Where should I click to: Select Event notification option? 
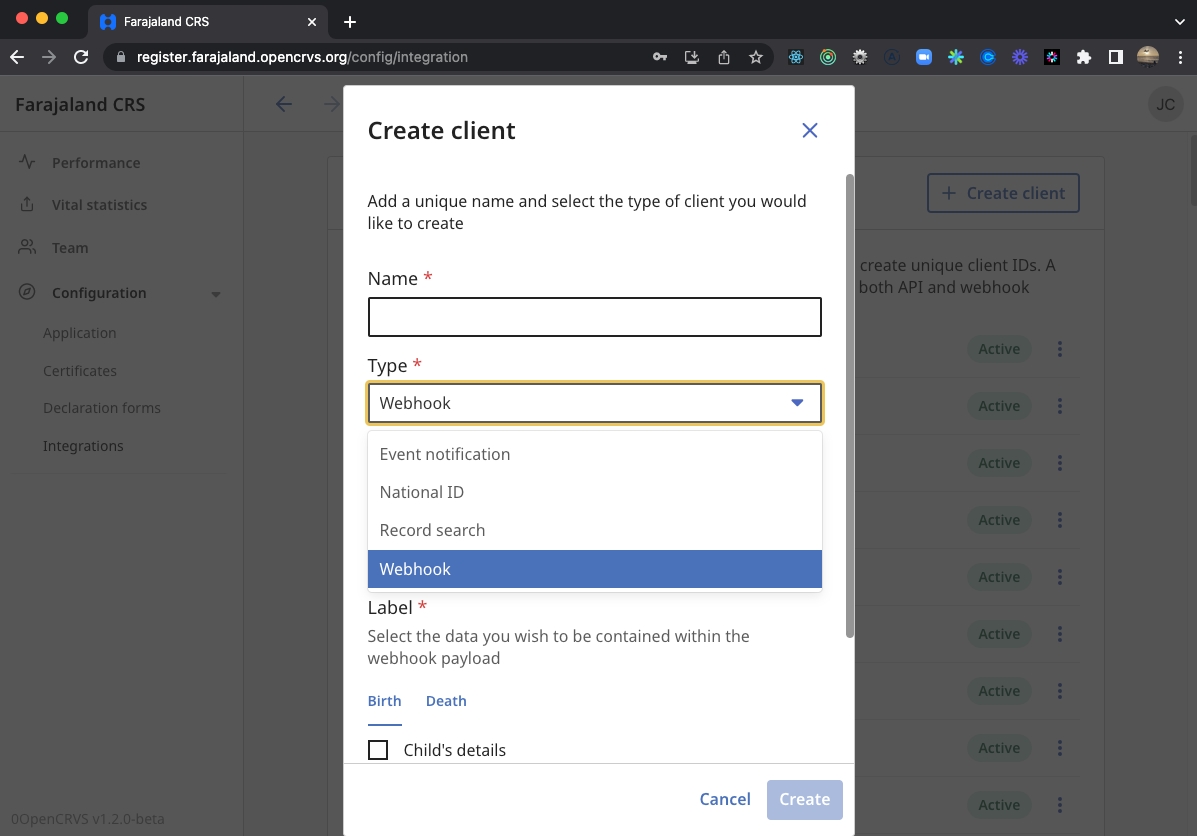tap(445, 454)
